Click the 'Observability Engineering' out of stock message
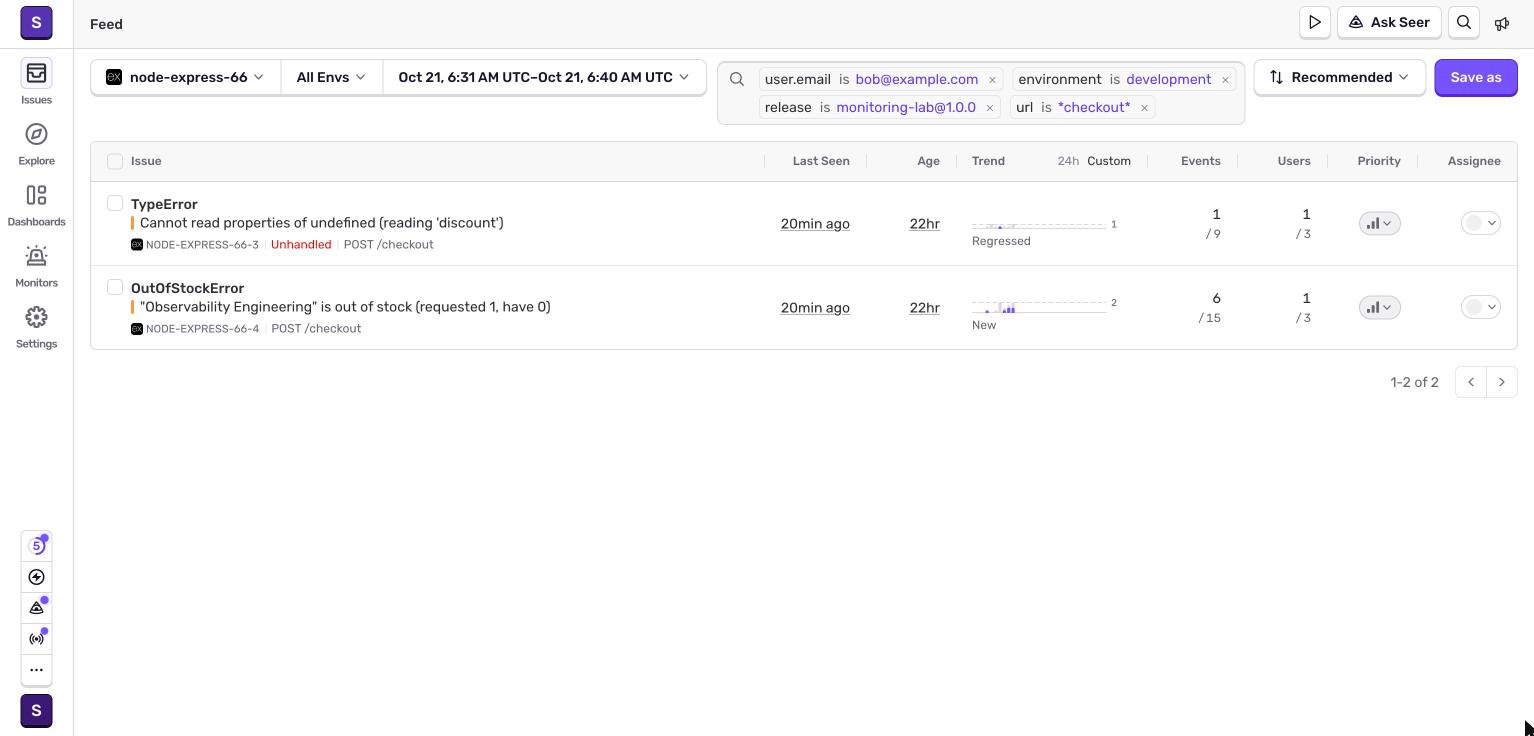Screen dimensions: 1534x736 tap(345, 307)
